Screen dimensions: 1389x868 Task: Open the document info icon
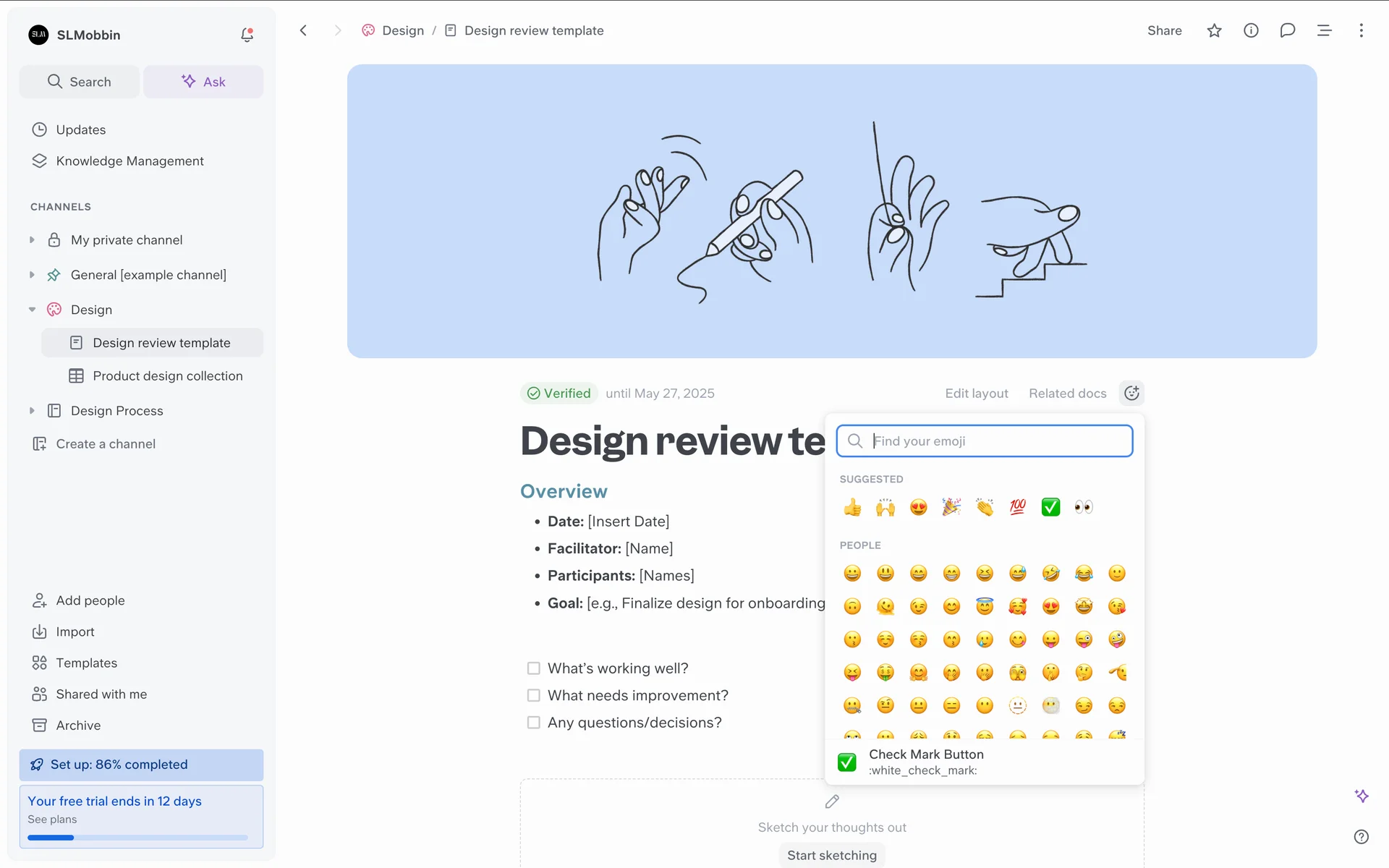(1251, 30)
